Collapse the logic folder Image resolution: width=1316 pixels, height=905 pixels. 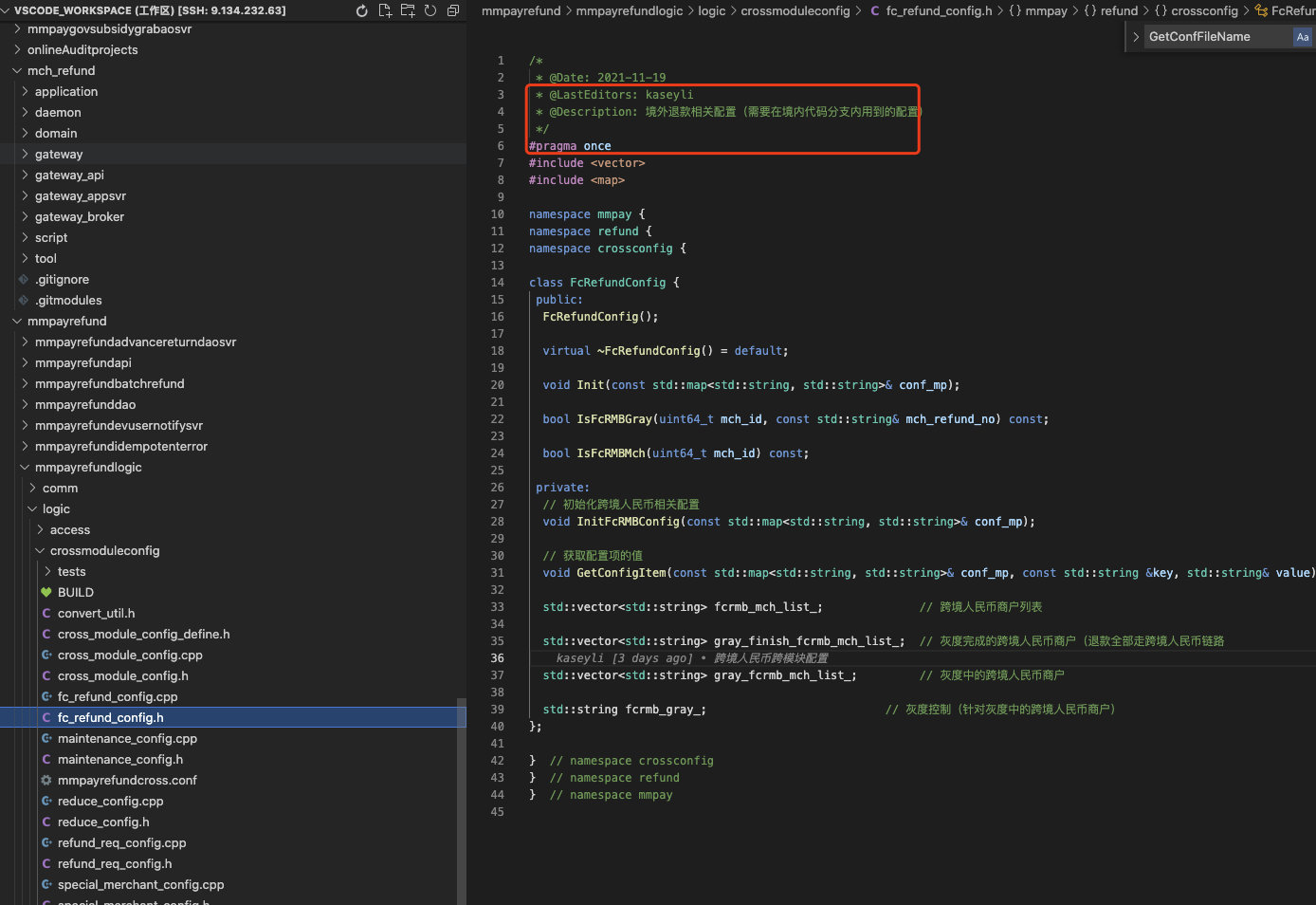[32, 508]
